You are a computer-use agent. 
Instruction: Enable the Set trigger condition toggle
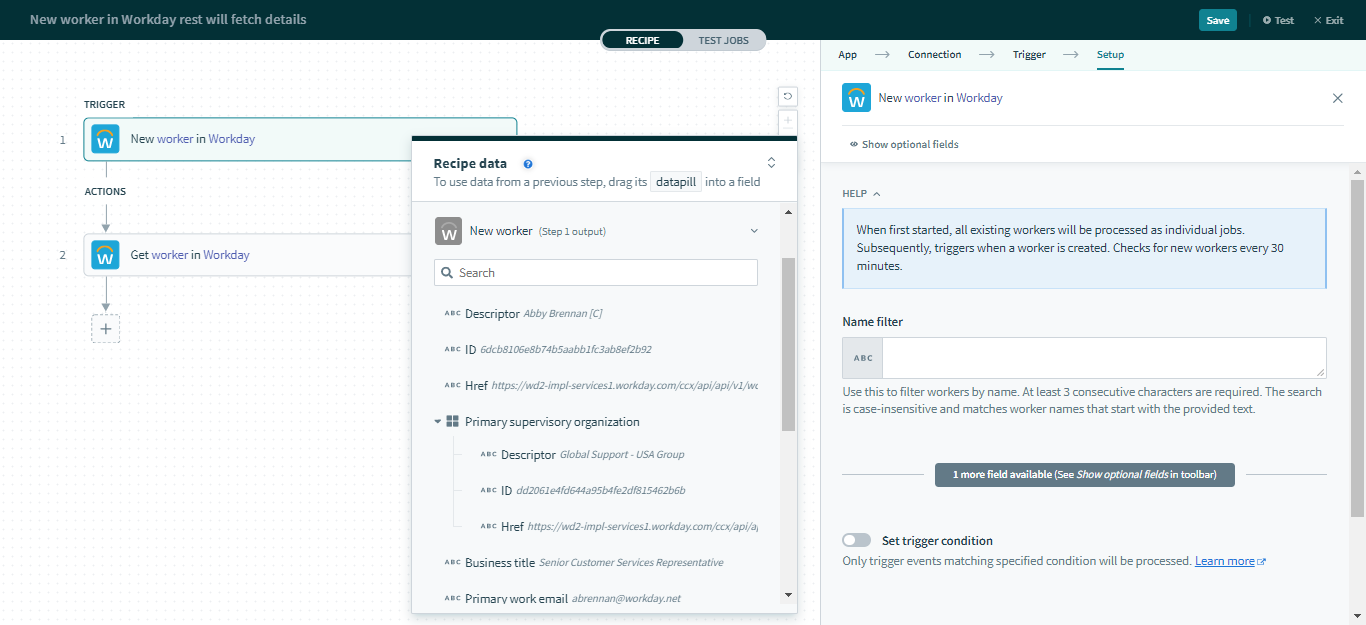856,541
